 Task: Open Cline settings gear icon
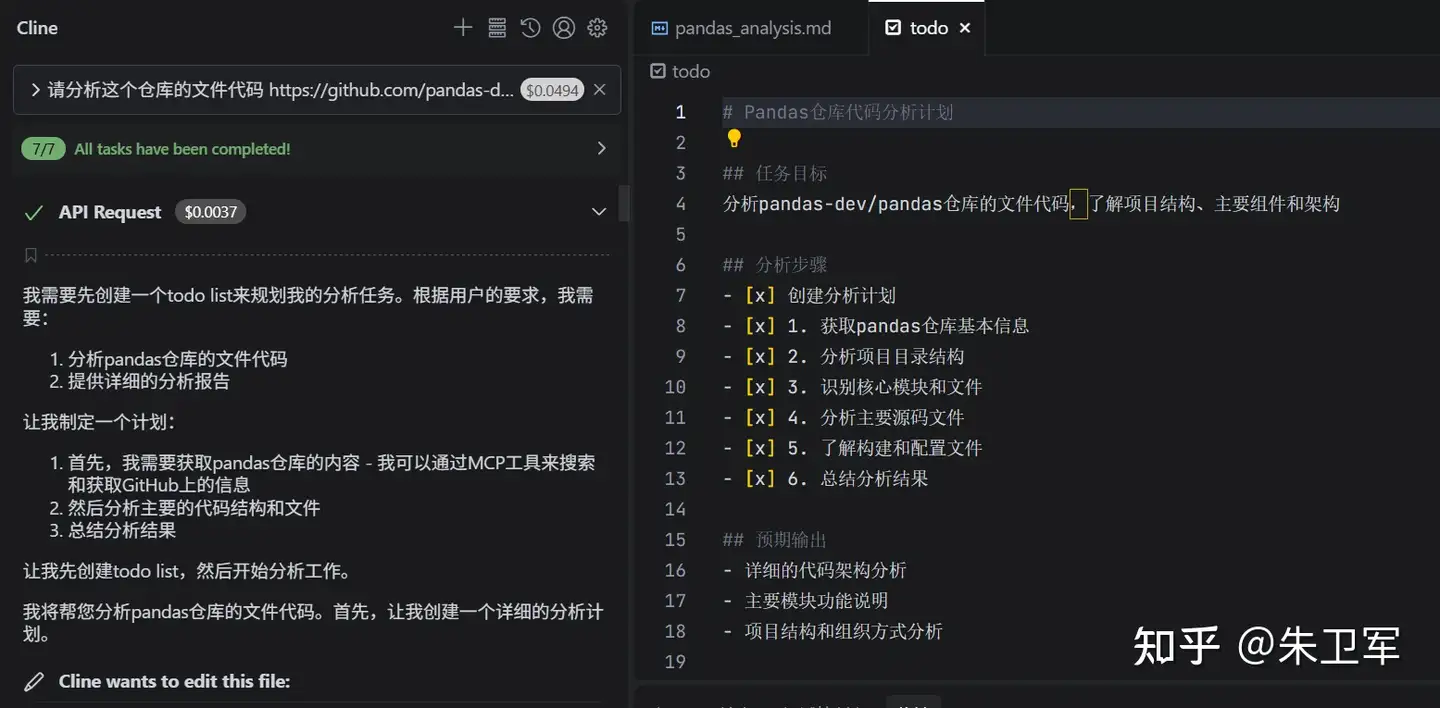(598, 28)
